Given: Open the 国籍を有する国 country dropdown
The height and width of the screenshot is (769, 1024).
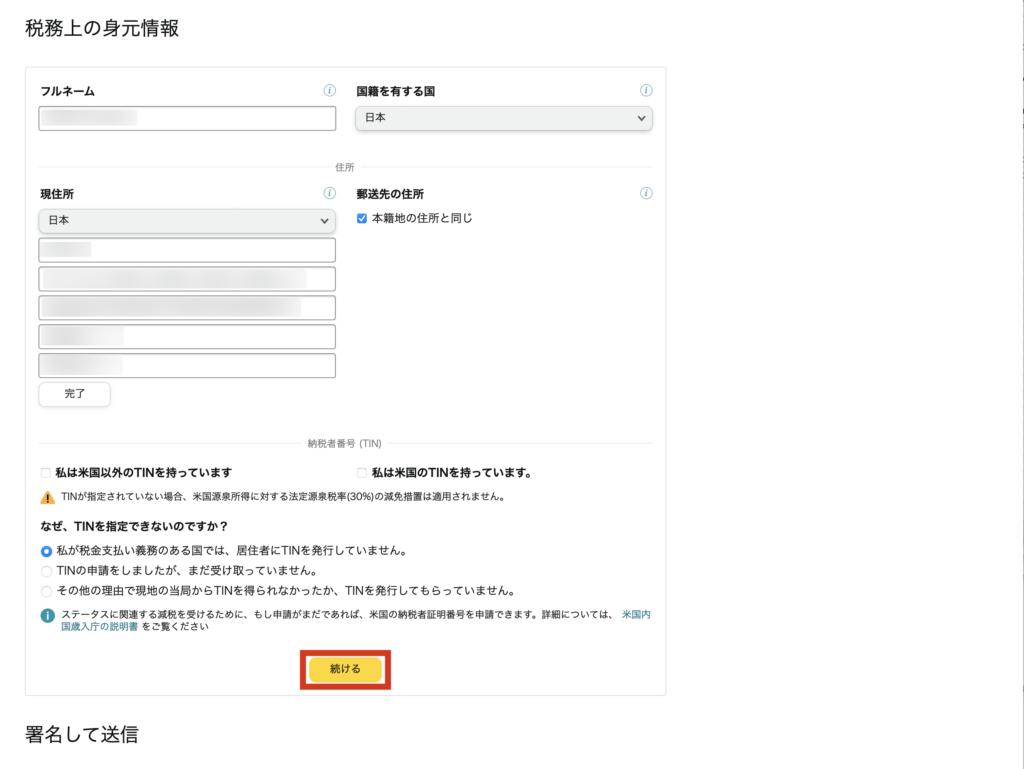Looking at the screenshot, I should click(x=504, y=119).
